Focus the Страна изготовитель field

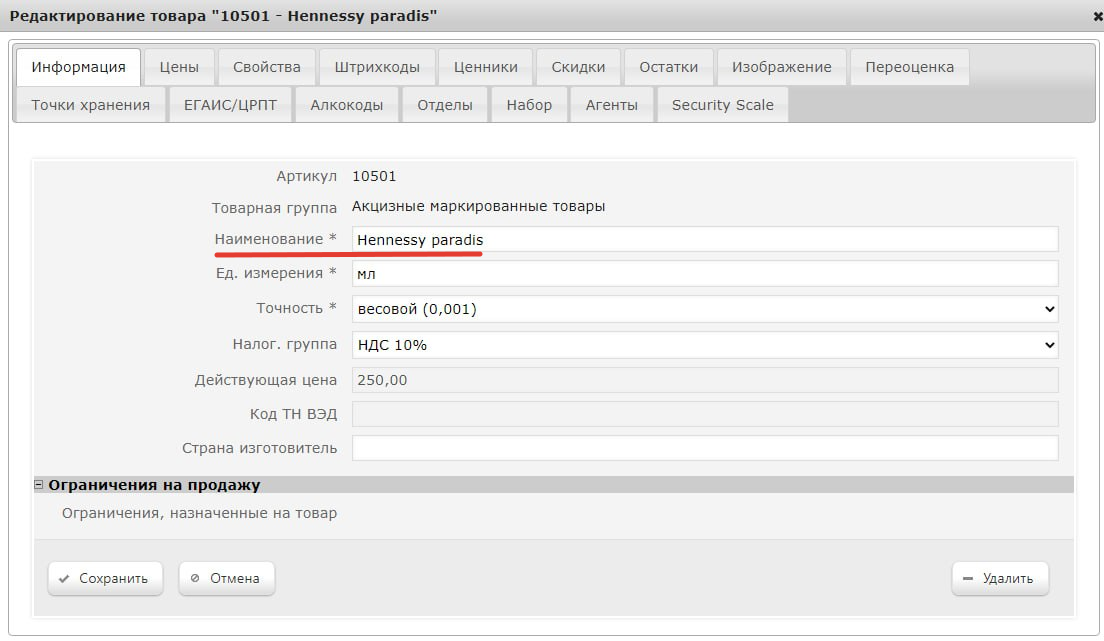pos(705,448)
